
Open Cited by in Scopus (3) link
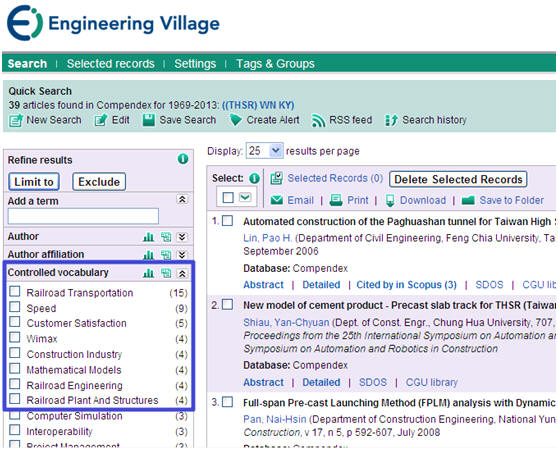(406, 285)
